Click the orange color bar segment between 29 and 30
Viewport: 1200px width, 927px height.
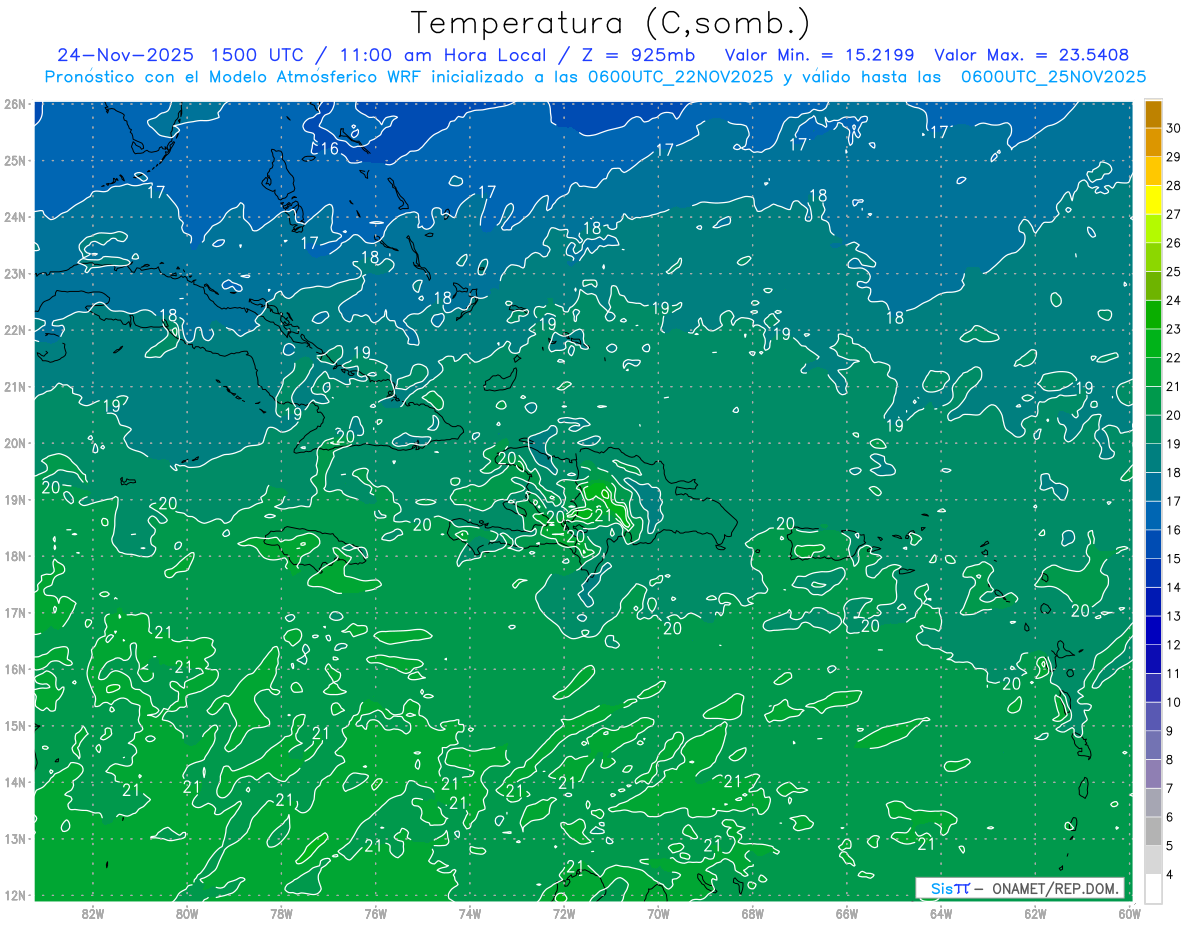pyautogui.click(x=1153, y=142)
